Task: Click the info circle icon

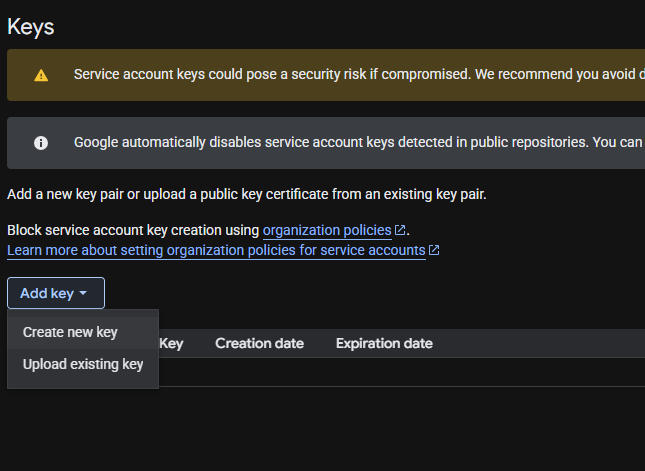Action: pyautogui.click(x=41, y=143)
